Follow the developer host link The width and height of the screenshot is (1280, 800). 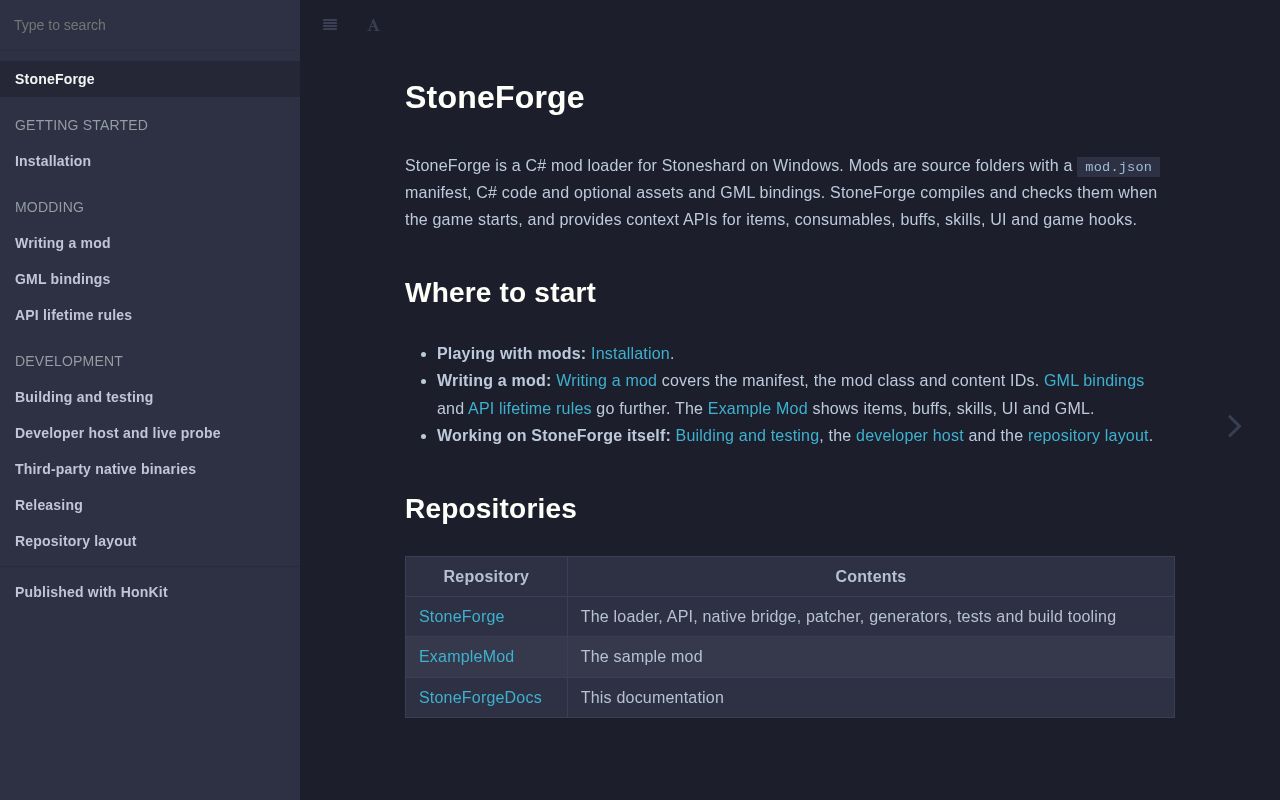tap(910, 436)
